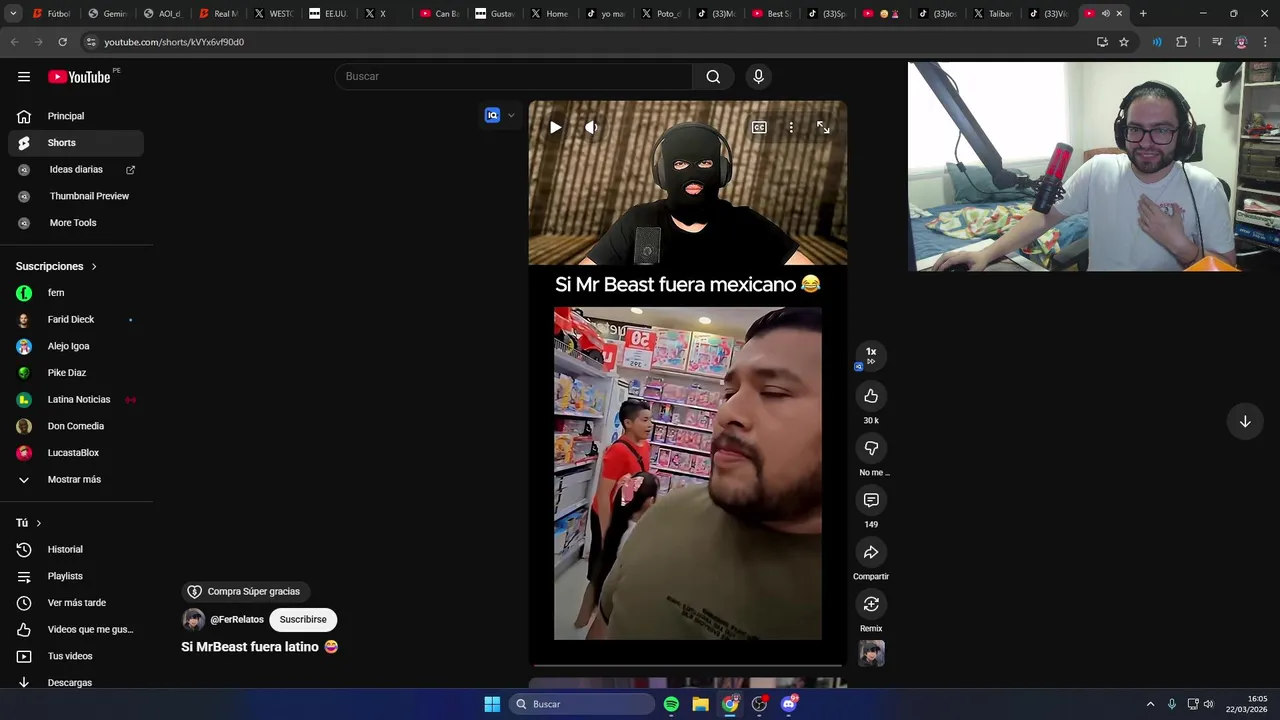Open the Short's three-dot options menu

point(791,127)
